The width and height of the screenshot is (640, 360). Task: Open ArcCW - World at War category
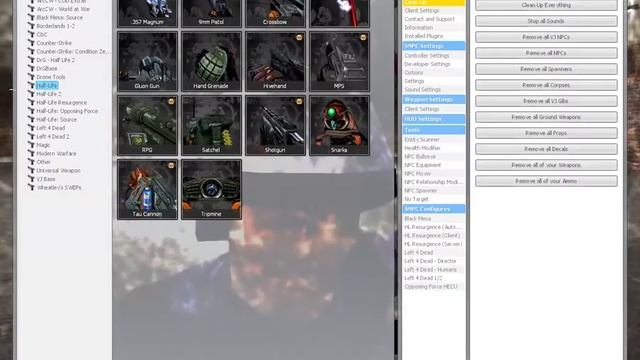(63, 9)
